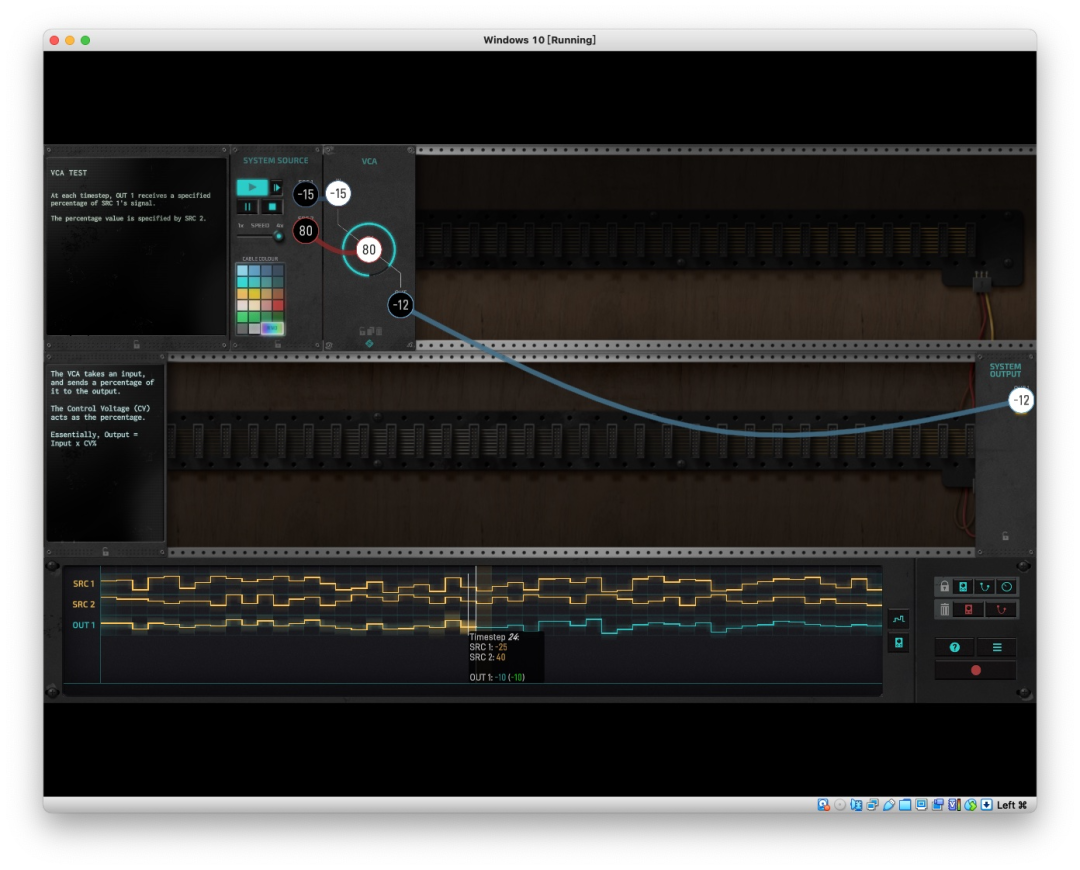
Task: Click the SRC 2 output jack showing 80
Action: (306, 231)
